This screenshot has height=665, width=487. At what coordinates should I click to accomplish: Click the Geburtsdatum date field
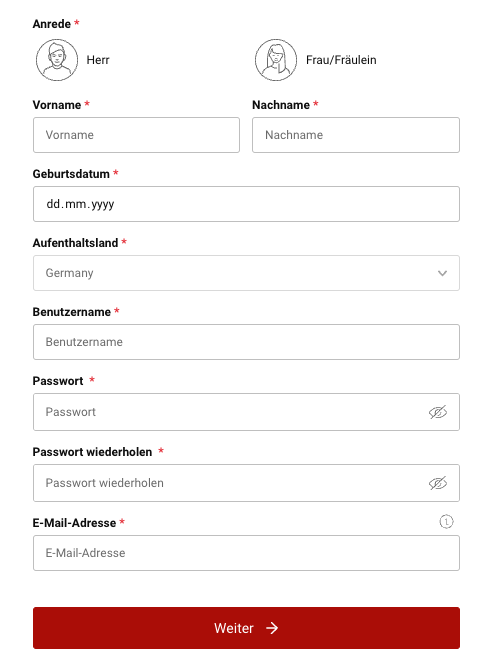[x=246, y=204]
